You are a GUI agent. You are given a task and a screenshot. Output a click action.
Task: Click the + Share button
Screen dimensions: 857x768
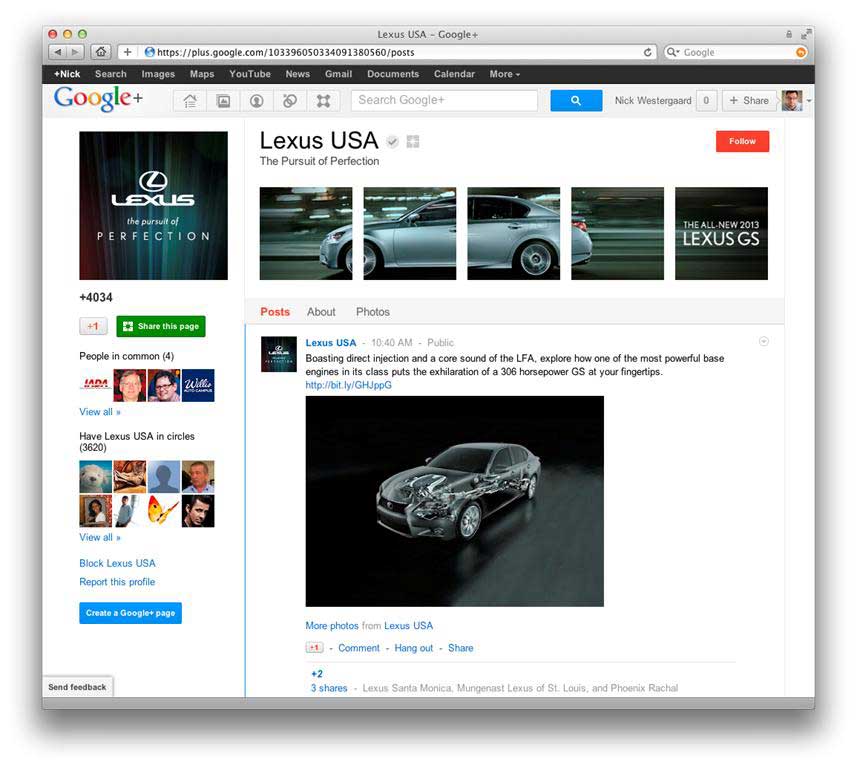pos(749,101)
